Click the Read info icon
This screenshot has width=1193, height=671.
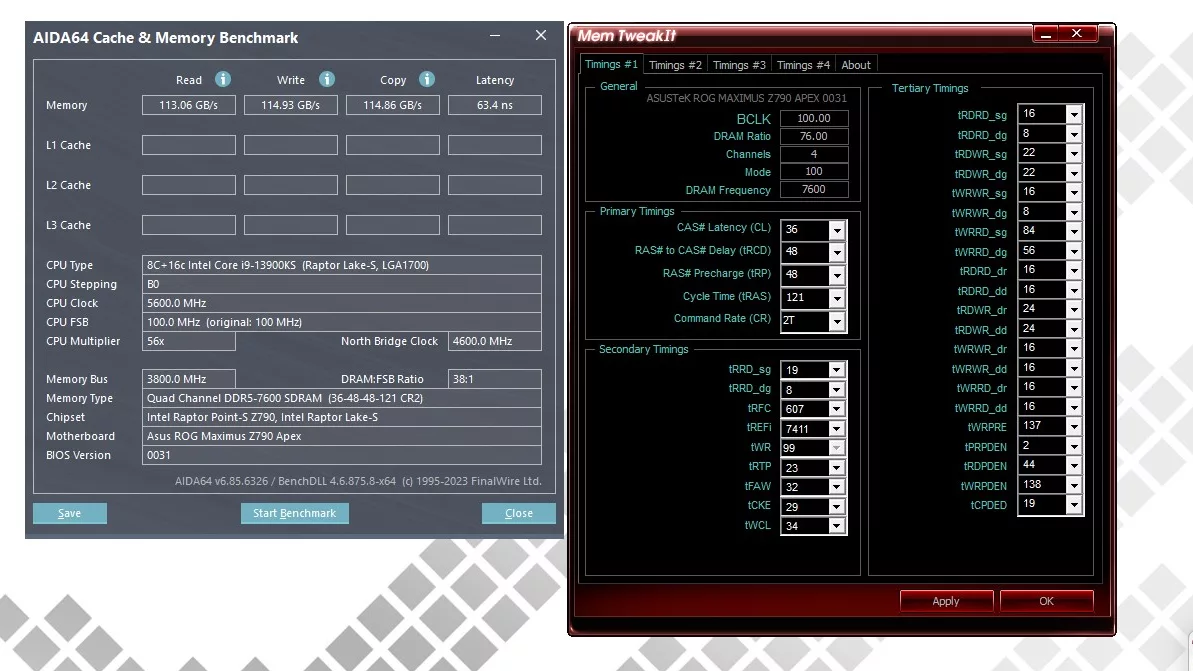(222, 79)
